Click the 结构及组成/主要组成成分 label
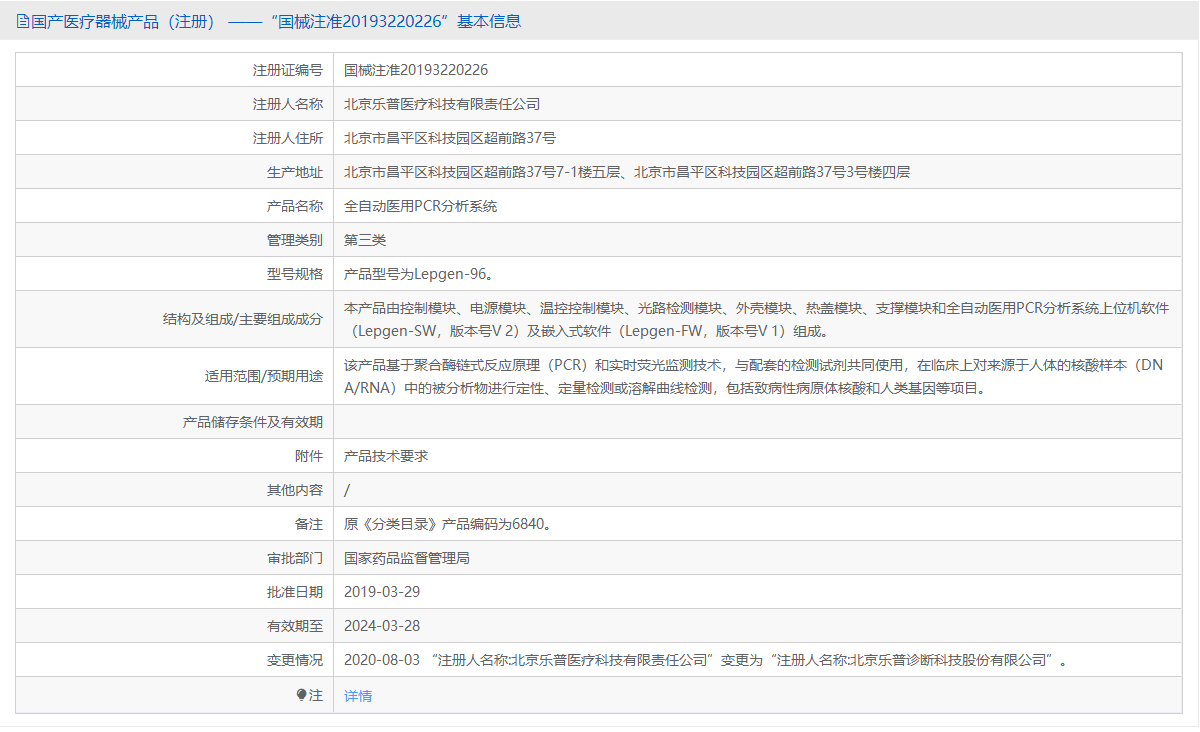The image size is (1200, 732). [243, 319]
